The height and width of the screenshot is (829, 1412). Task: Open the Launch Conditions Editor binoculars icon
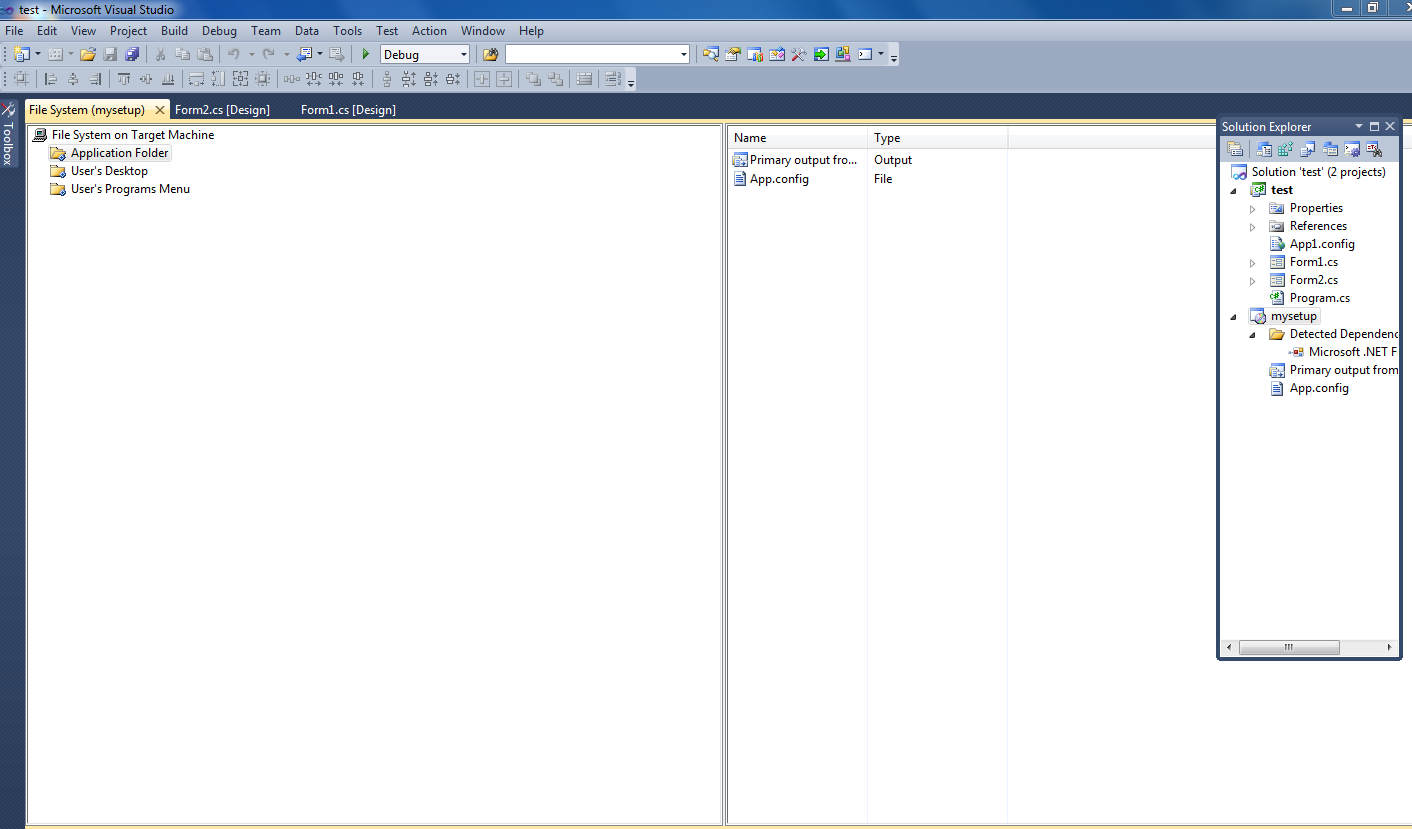(x=1373, y=148)
